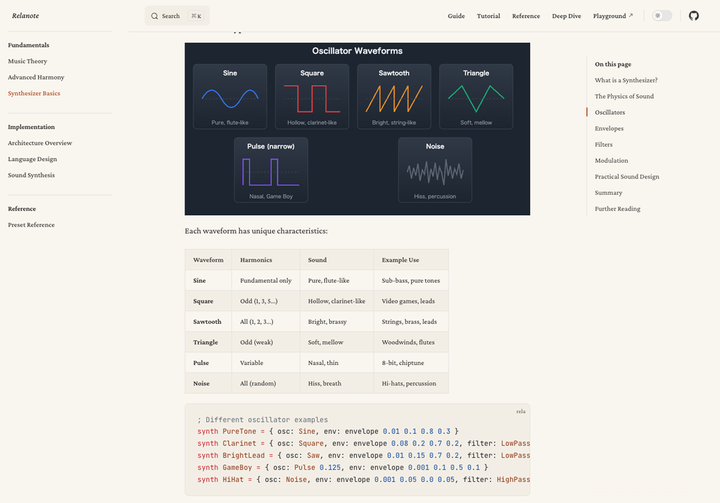Open Music Theory in the sidebar
Screen dimensions: 720x503
pyautogui.click(x=28, y=61)
